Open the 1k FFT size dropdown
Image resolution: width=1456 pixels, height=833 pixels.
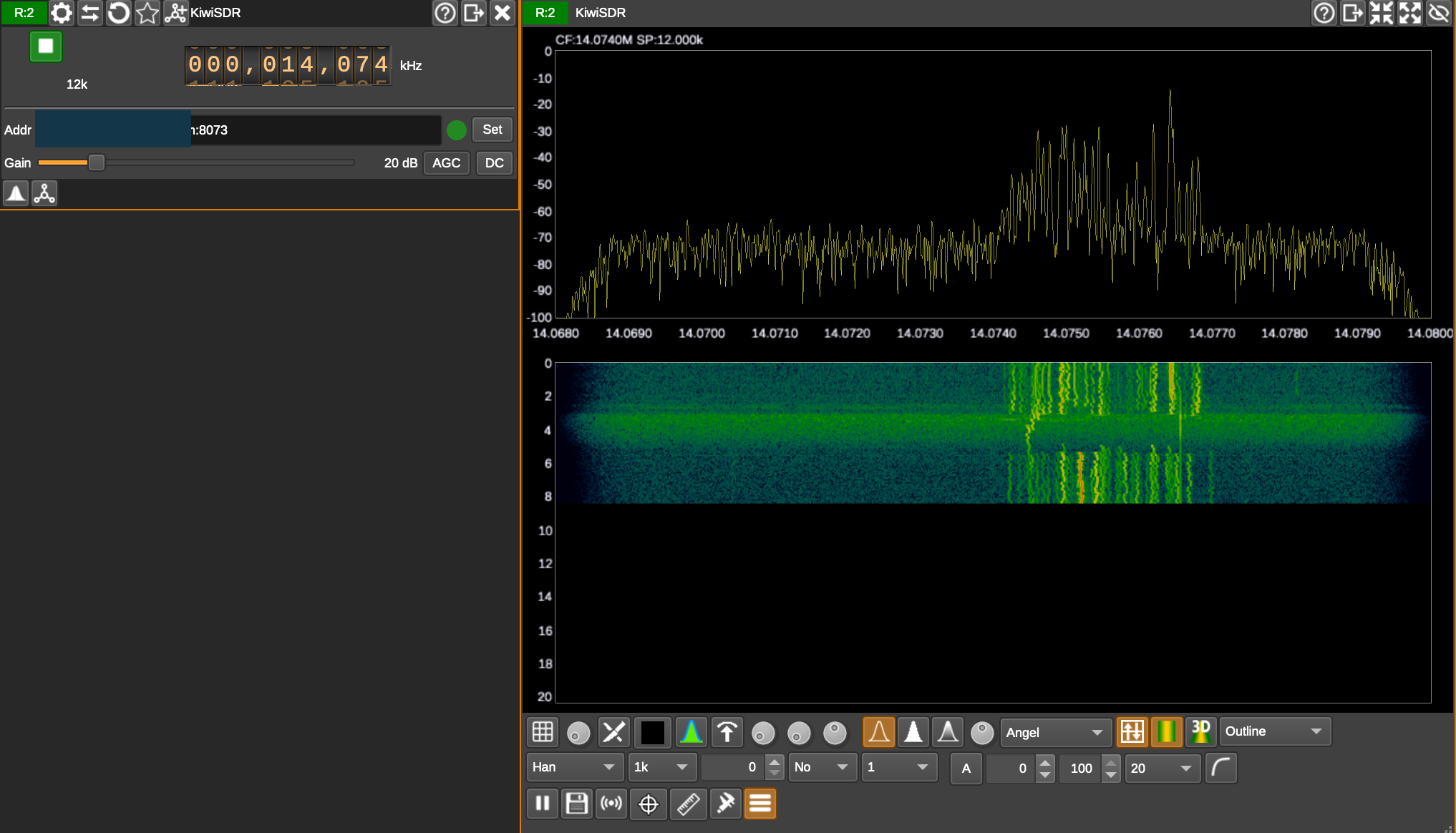coord(661,767)
